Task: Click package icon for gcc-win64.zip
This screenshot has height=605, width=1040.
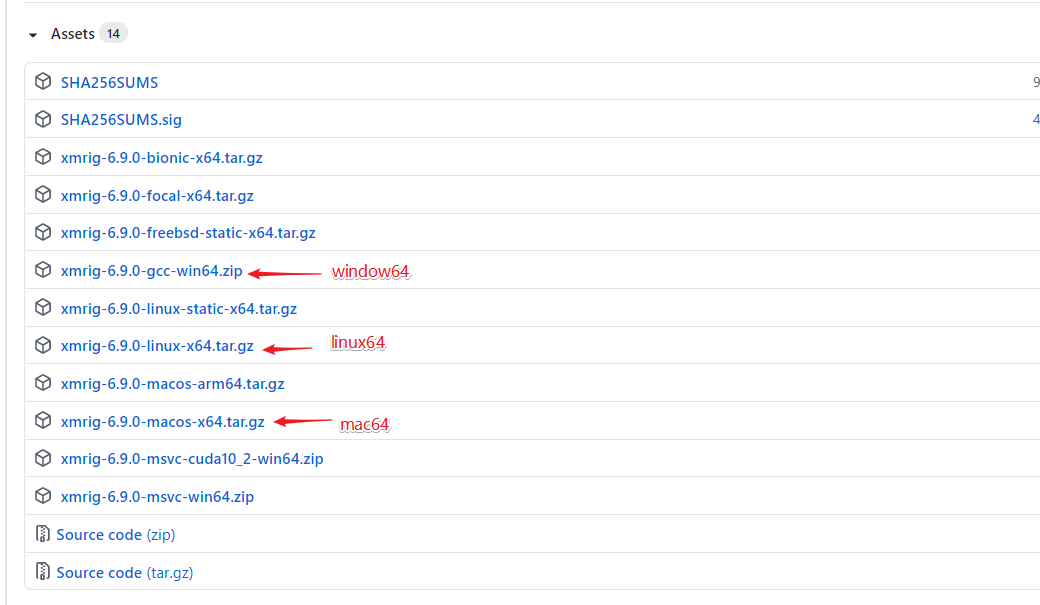Action: point(43,270)
